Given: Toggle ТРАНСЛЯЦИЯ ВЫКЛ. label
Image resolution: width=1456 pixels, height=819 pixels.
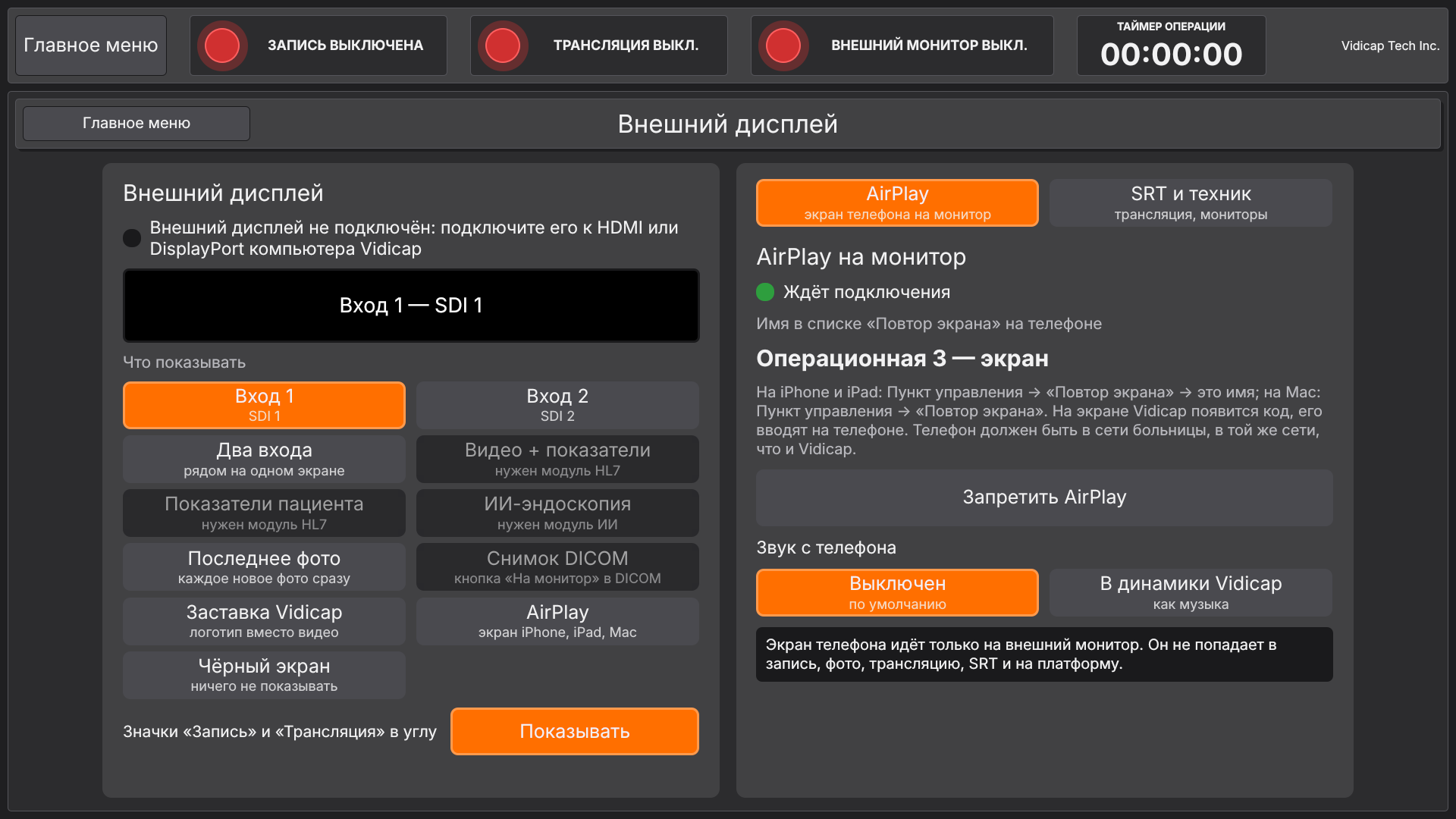Looking at the screenshot, I should (x=626, y=45).
